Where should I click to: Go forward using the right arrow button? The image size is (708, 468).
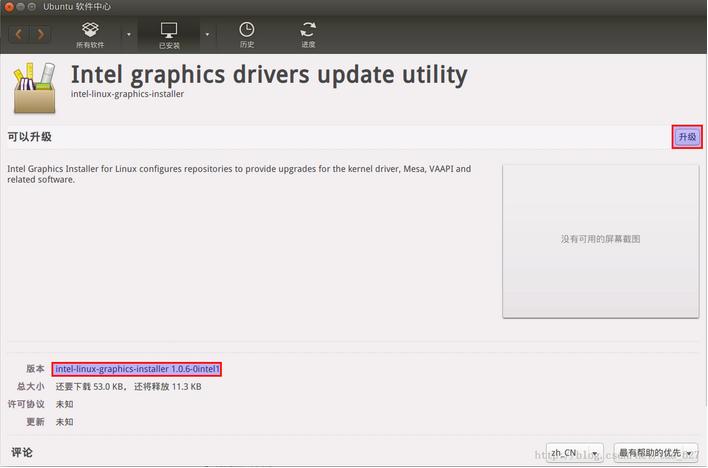pyautogui.click(x=41, y=34)
